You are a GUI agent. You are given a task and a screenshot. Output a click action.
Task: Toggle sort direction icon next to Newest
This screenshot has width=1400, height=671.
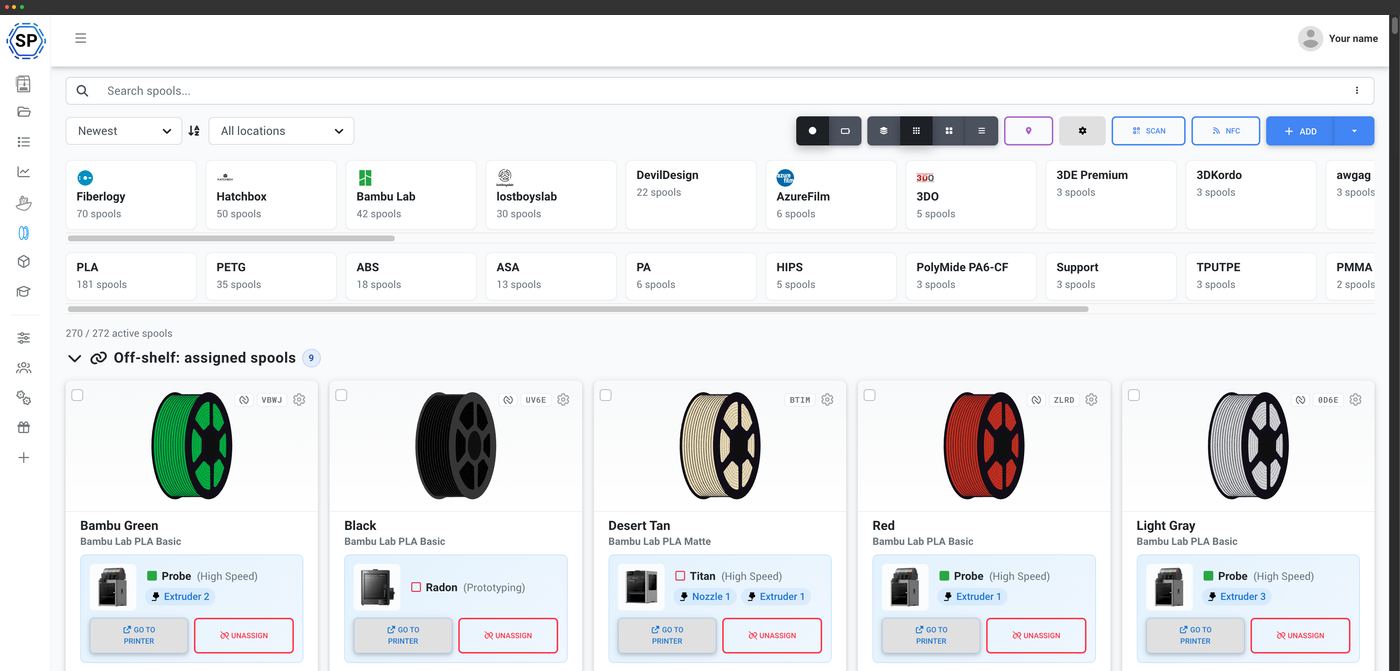(x=194, y=131)
